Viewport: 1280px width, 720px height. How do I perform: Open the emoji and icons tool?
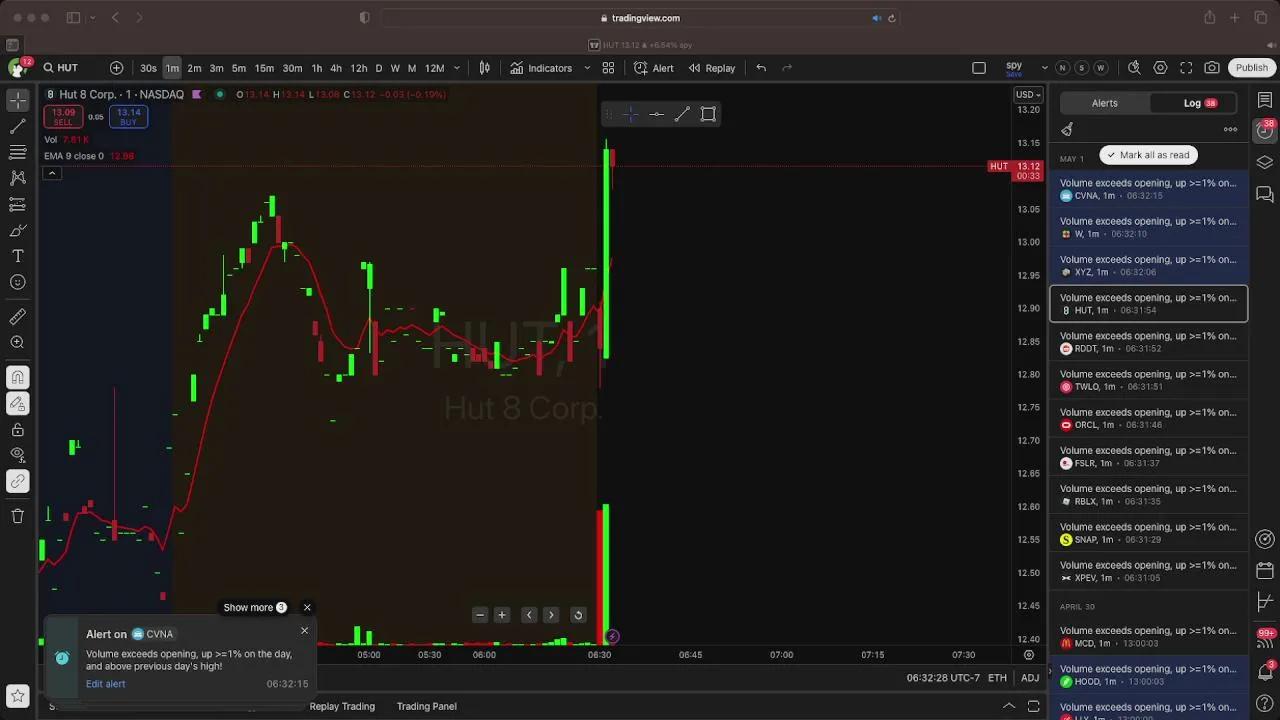(17, 282)
